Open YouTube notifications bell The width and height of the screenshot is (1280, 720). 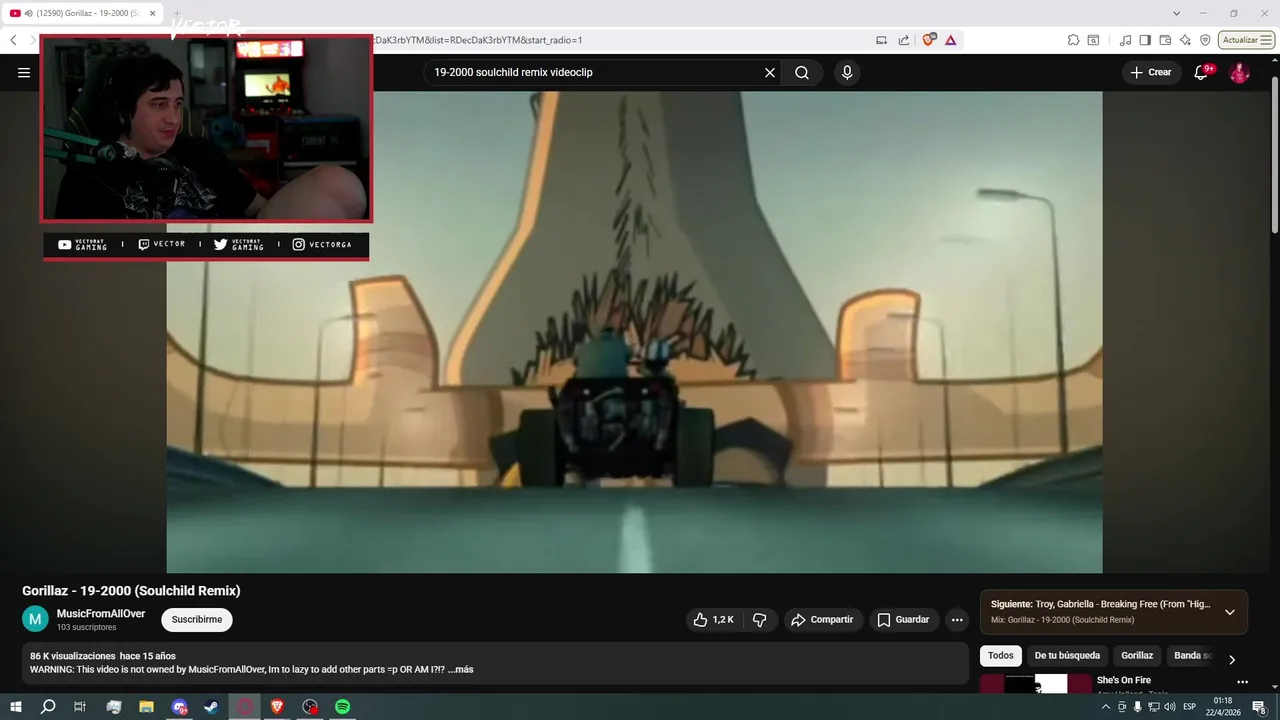coord(1202,72)
